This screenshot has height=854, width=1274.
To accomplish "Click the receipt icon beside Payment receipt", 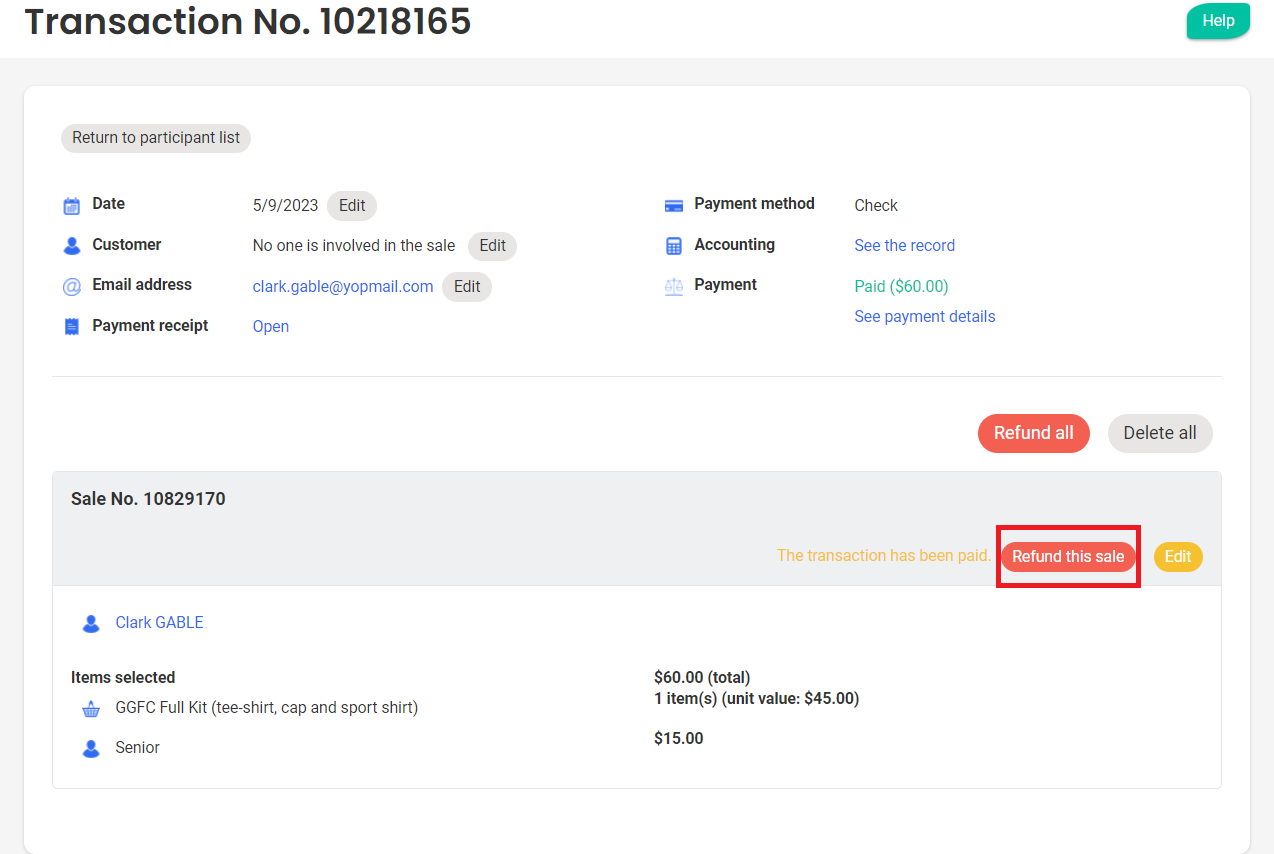I will point(72,327).
